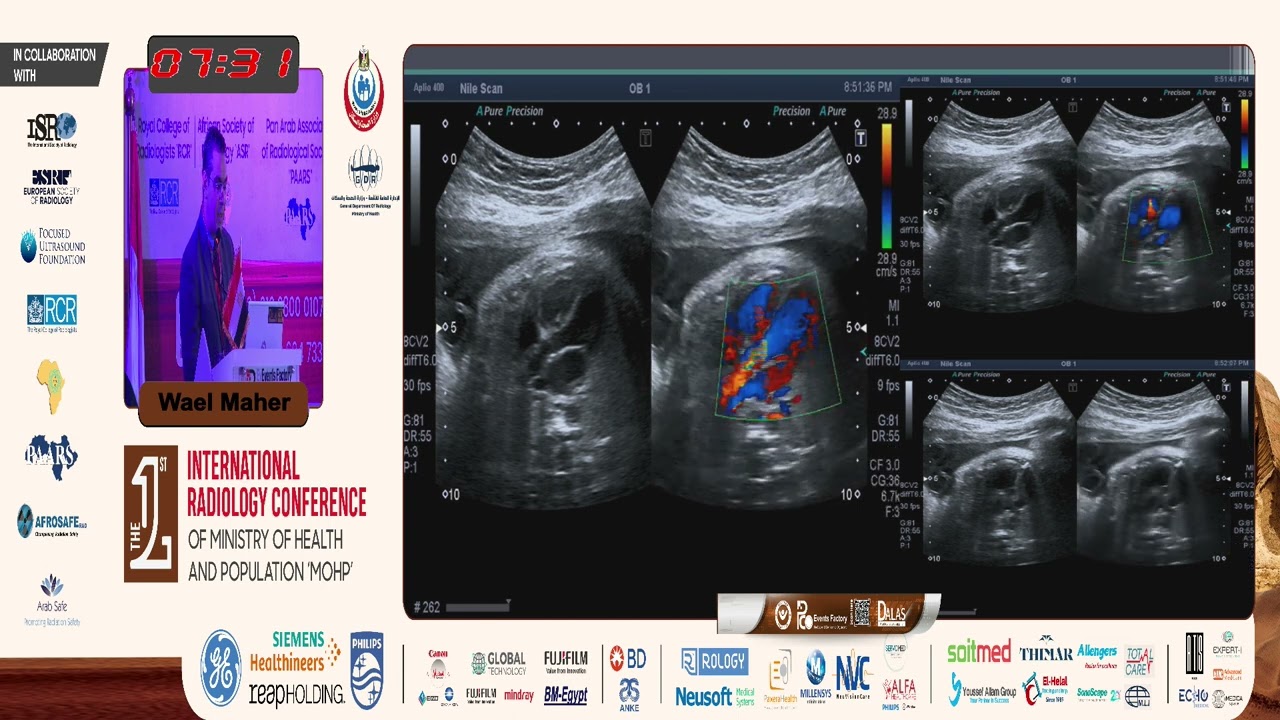Click the GE sponsor logo
This screenshot has height=720, width=1280.
(221, 668)
